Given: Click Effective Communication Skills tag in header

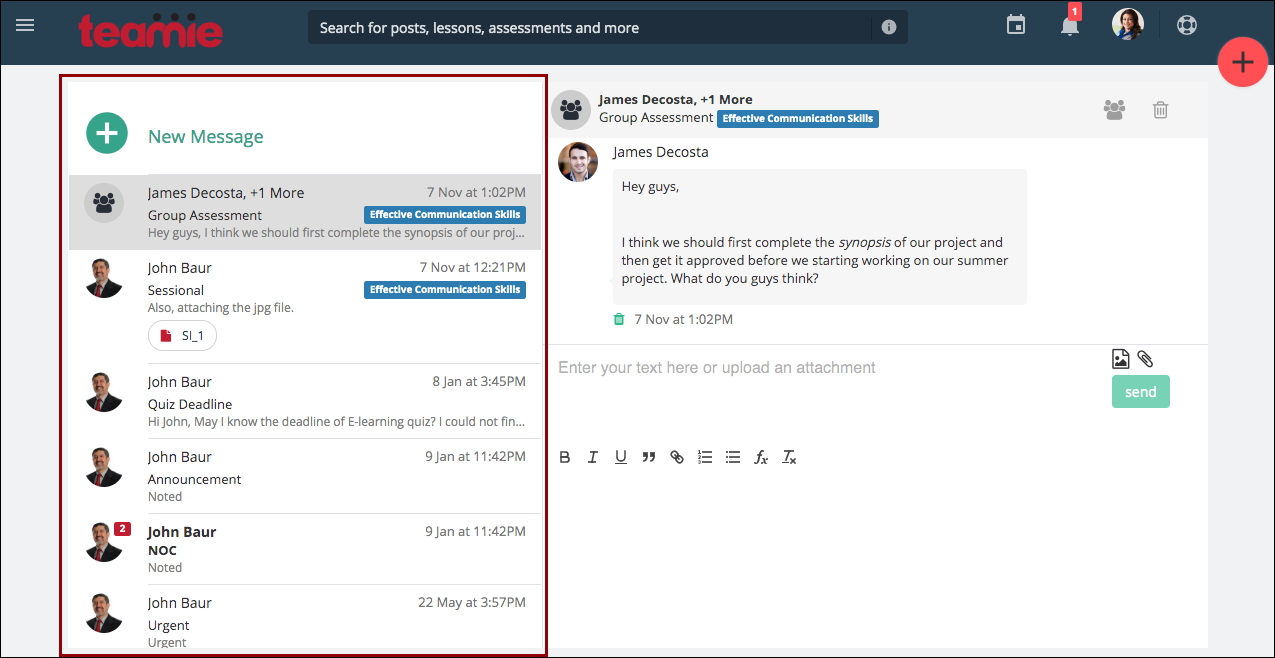Looking at the screenshot, I should (798, 118).
